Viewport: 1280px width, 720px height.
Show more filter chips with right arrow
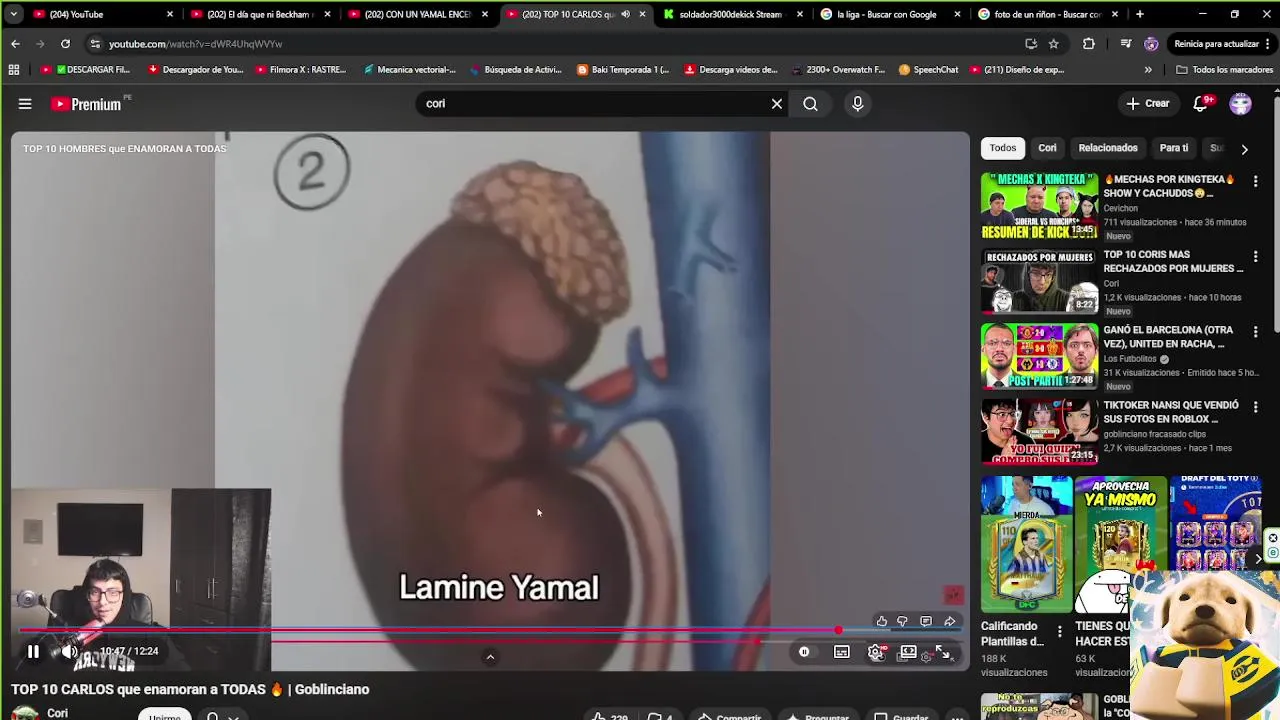click(x=1244, y=149)
